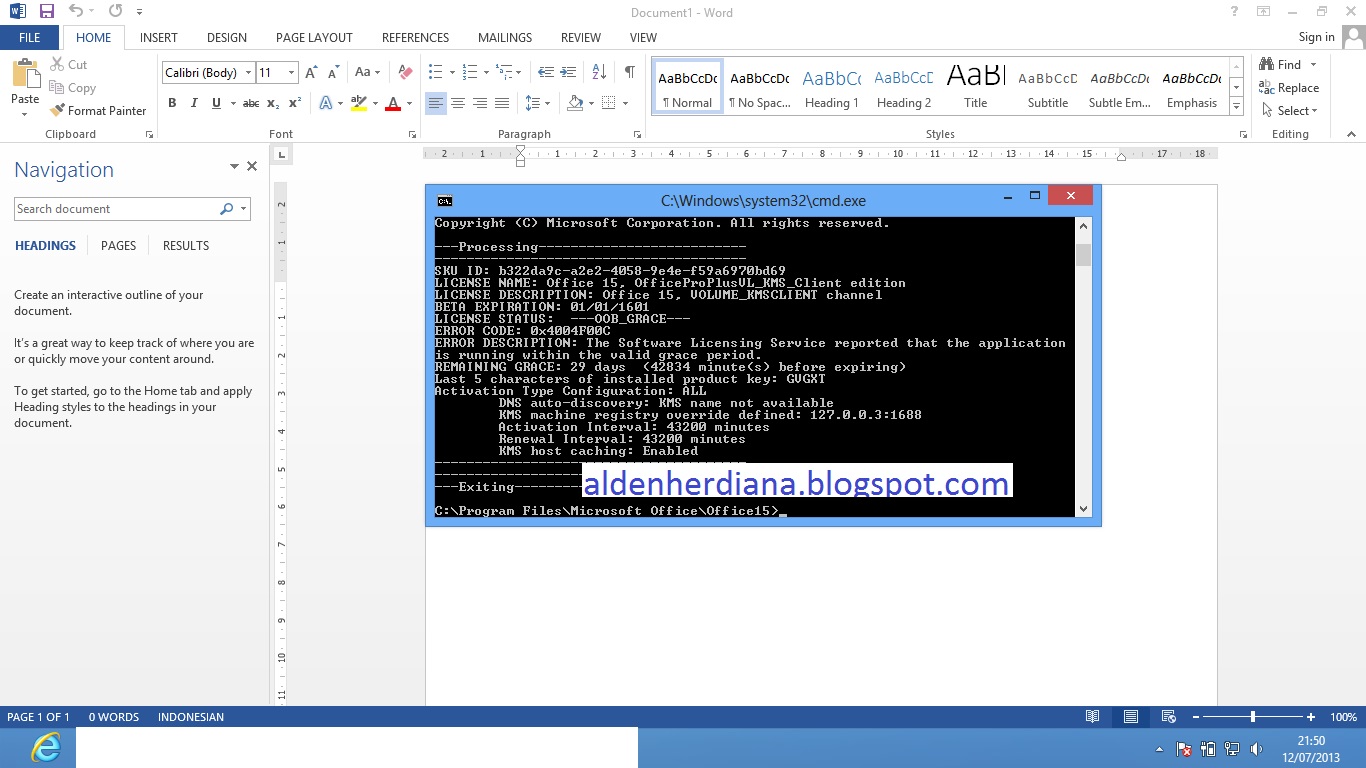The height and width of the screenshot is (768, 1366).
Task: Click the Save icon in quick access toolbar
Action: (46, 12)
